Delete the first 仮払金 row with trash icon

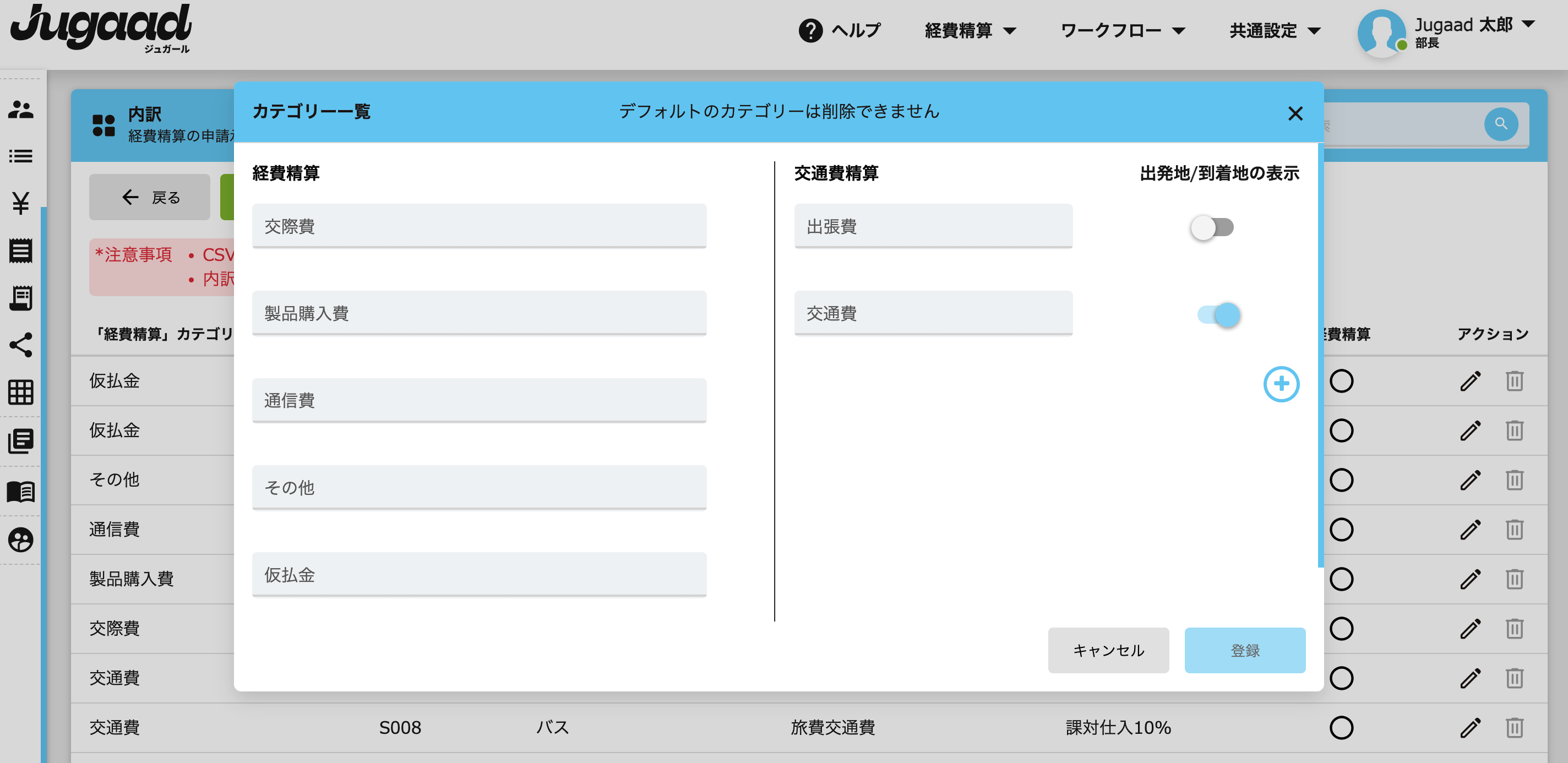[1515, 381]
